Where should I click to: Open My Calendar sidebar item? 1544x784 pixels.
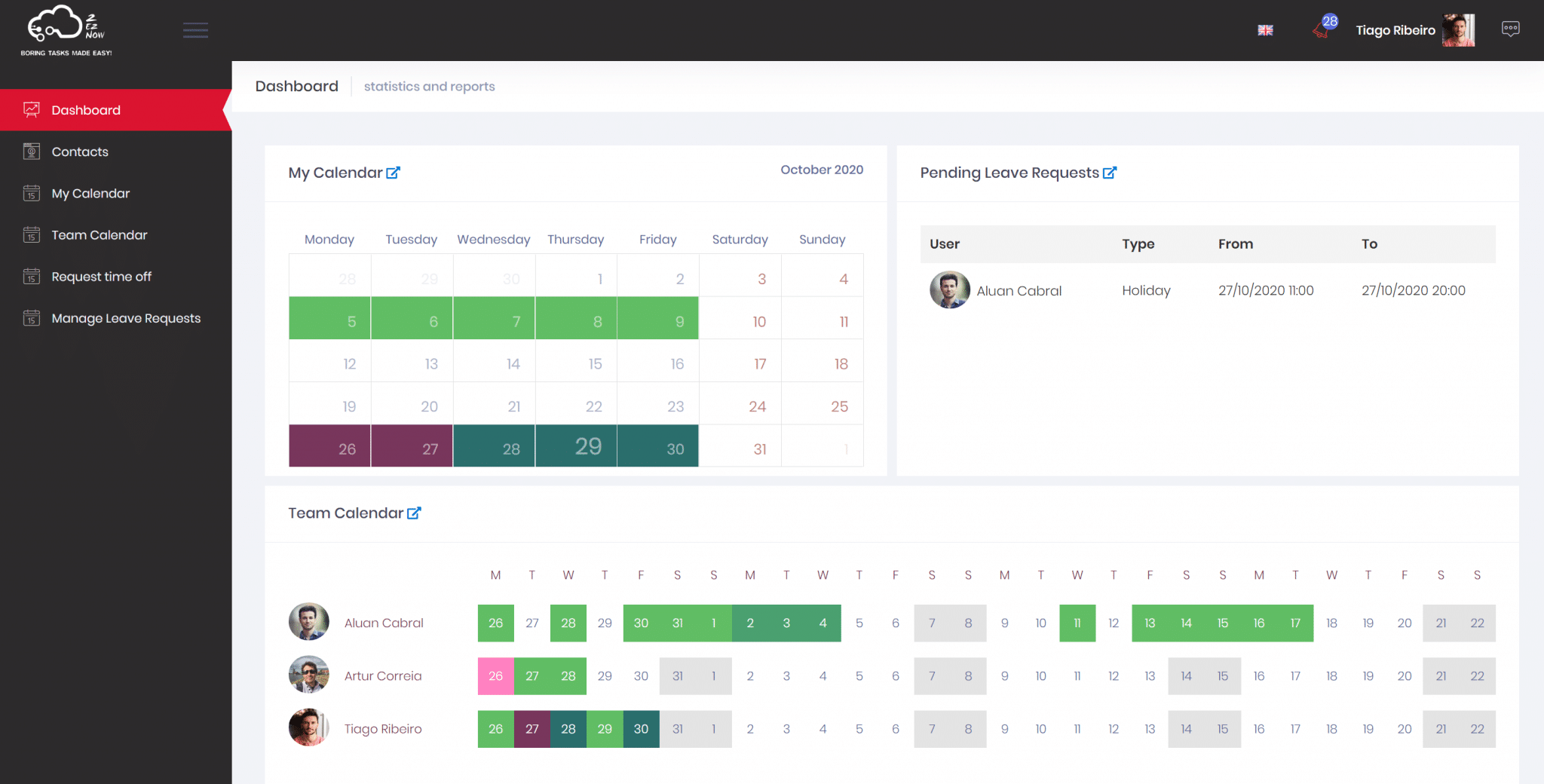[90, 194]
